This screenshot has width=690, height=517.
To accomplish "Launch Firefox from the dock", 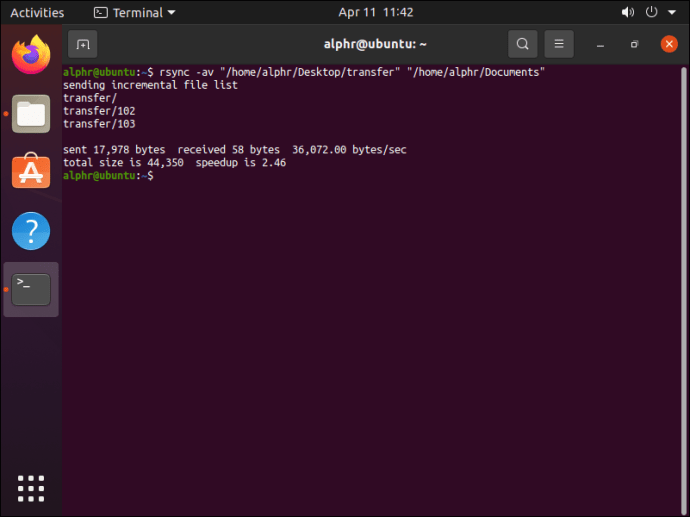I will click(31, 55).
